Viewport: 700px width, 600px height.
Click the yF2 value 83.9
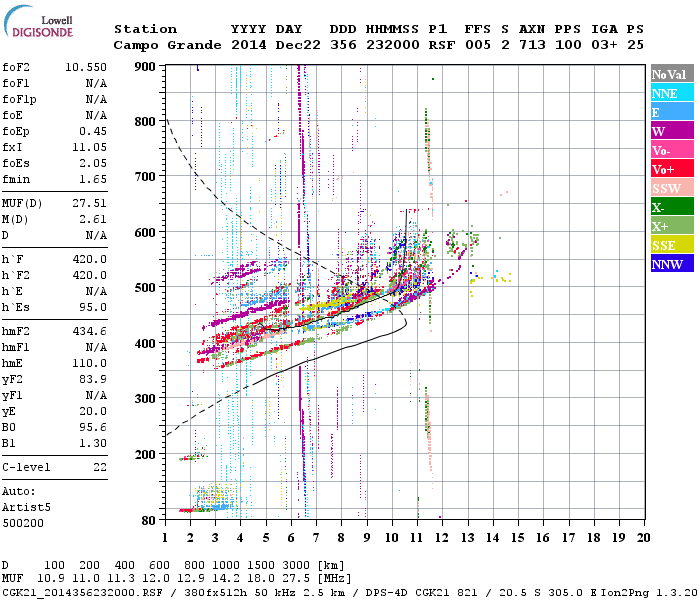(x=93, y=379)
